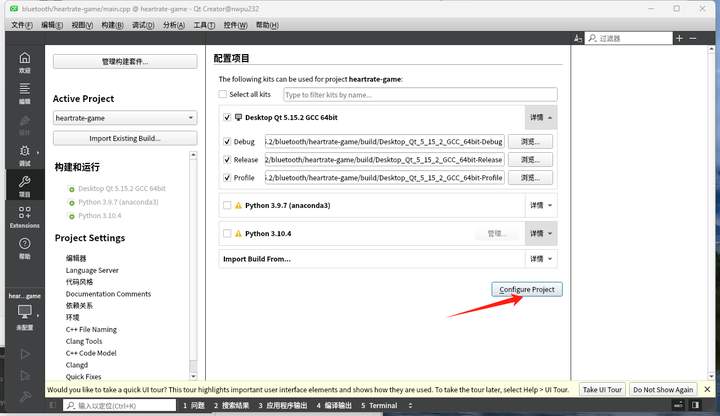Switch to the Edit mode icon
The width and height of the screenshot is (720, 416).
pyautogui.click(x=24, y=89)
